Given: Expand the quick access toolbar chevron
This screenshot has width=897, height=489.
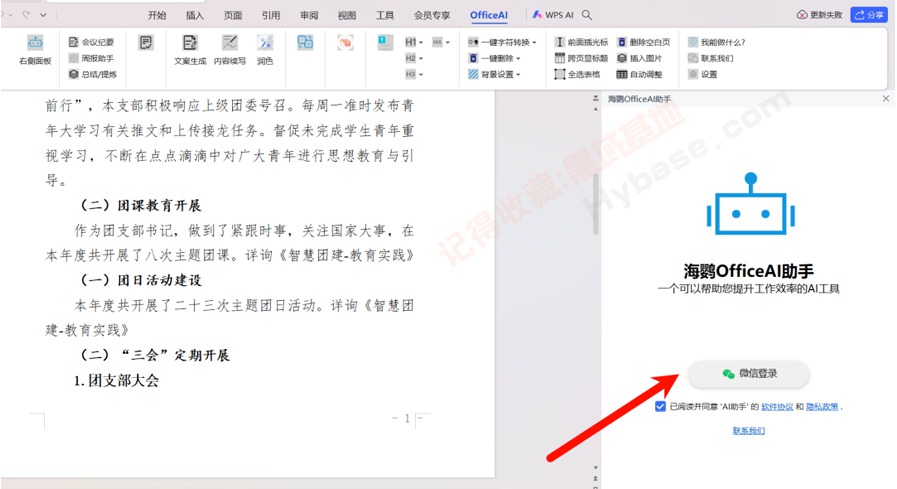Looking at the screenshot, I should (43, 15).
